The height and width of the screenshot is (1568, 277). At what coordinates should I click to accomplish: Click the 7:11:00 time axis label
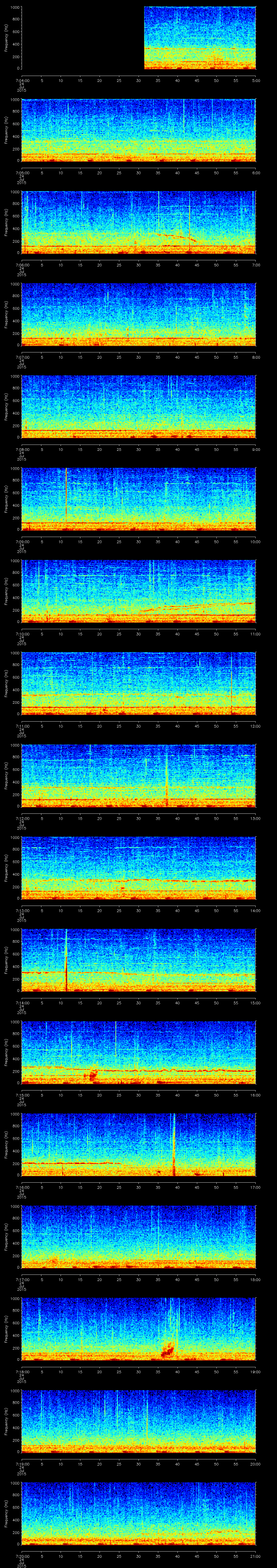[22, 726]
